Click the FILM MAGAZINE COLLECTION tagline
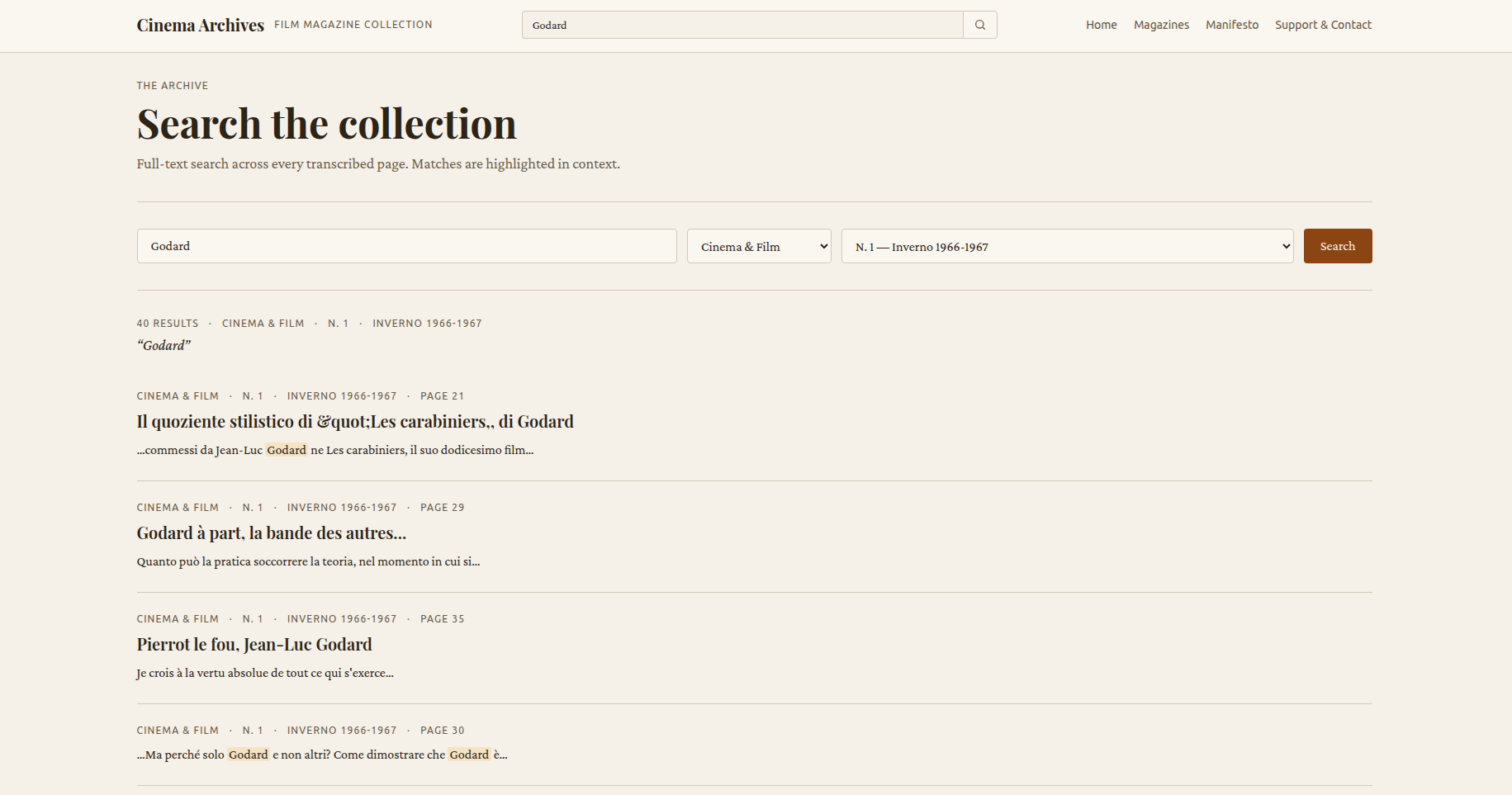 click(x=353, y=25)
